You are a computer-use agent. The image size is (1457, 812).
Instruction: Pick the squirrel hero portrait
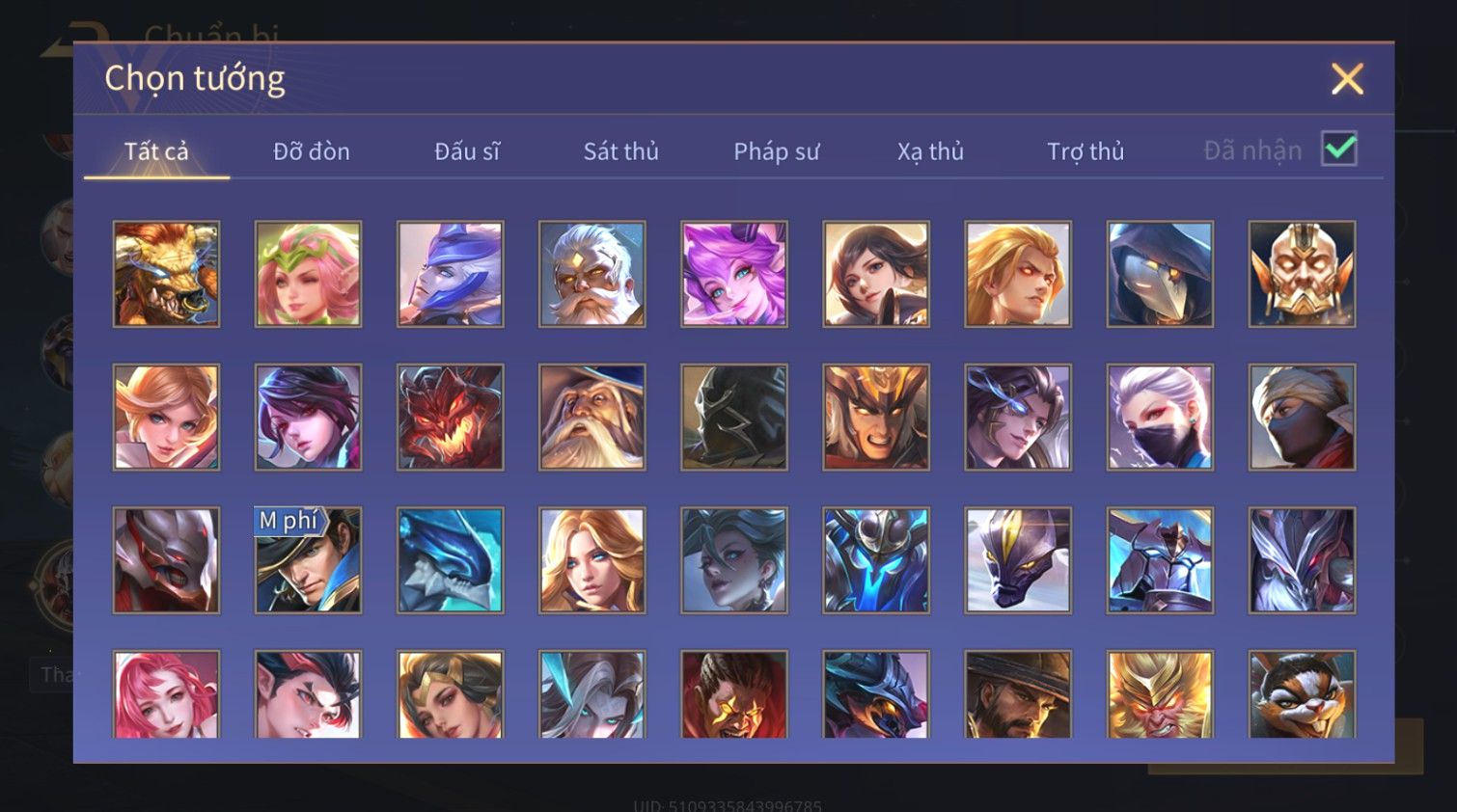coord(1302,694)
